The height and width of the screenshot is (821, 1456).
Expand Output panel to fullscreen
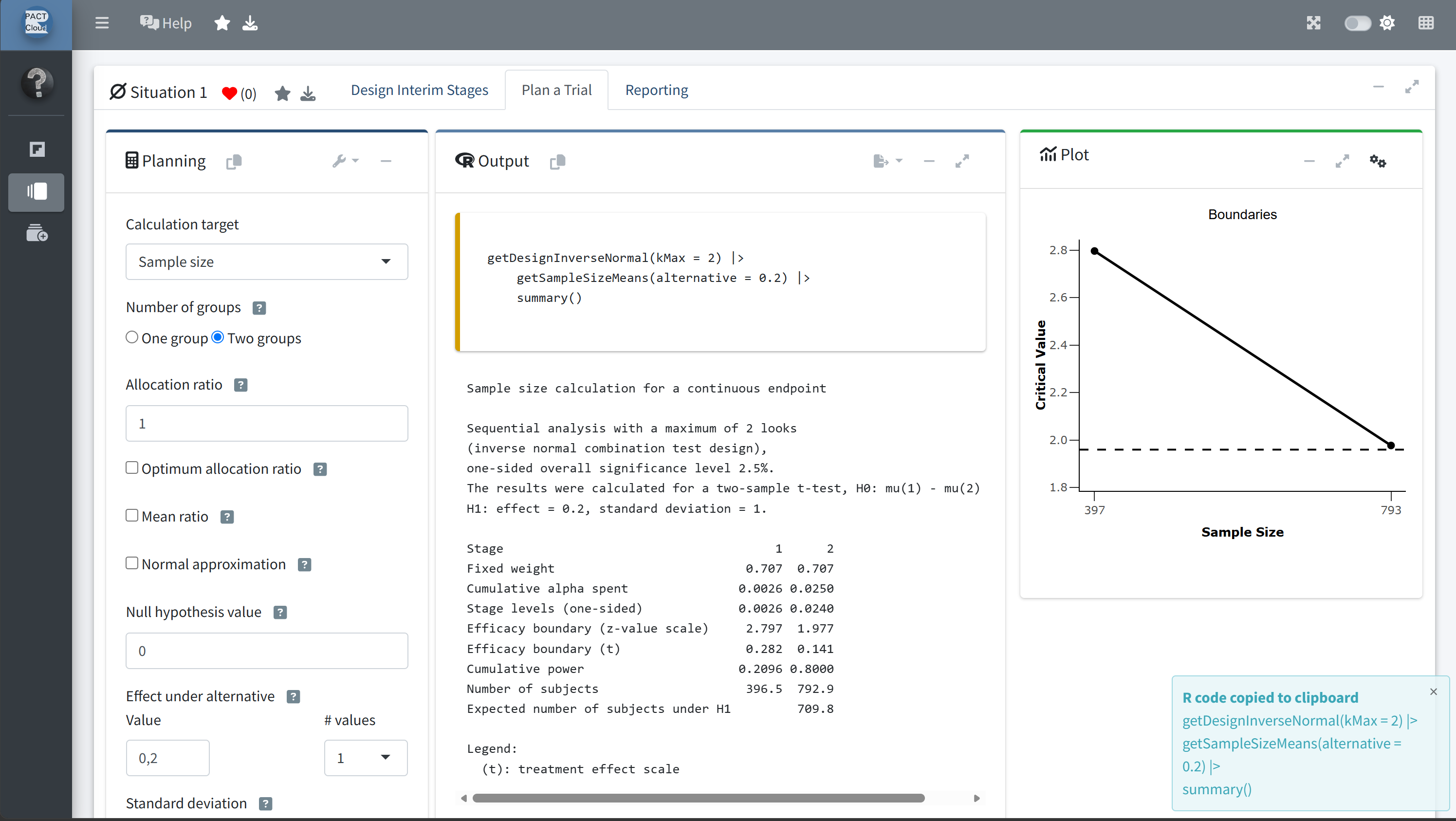[x=962, y=161]
